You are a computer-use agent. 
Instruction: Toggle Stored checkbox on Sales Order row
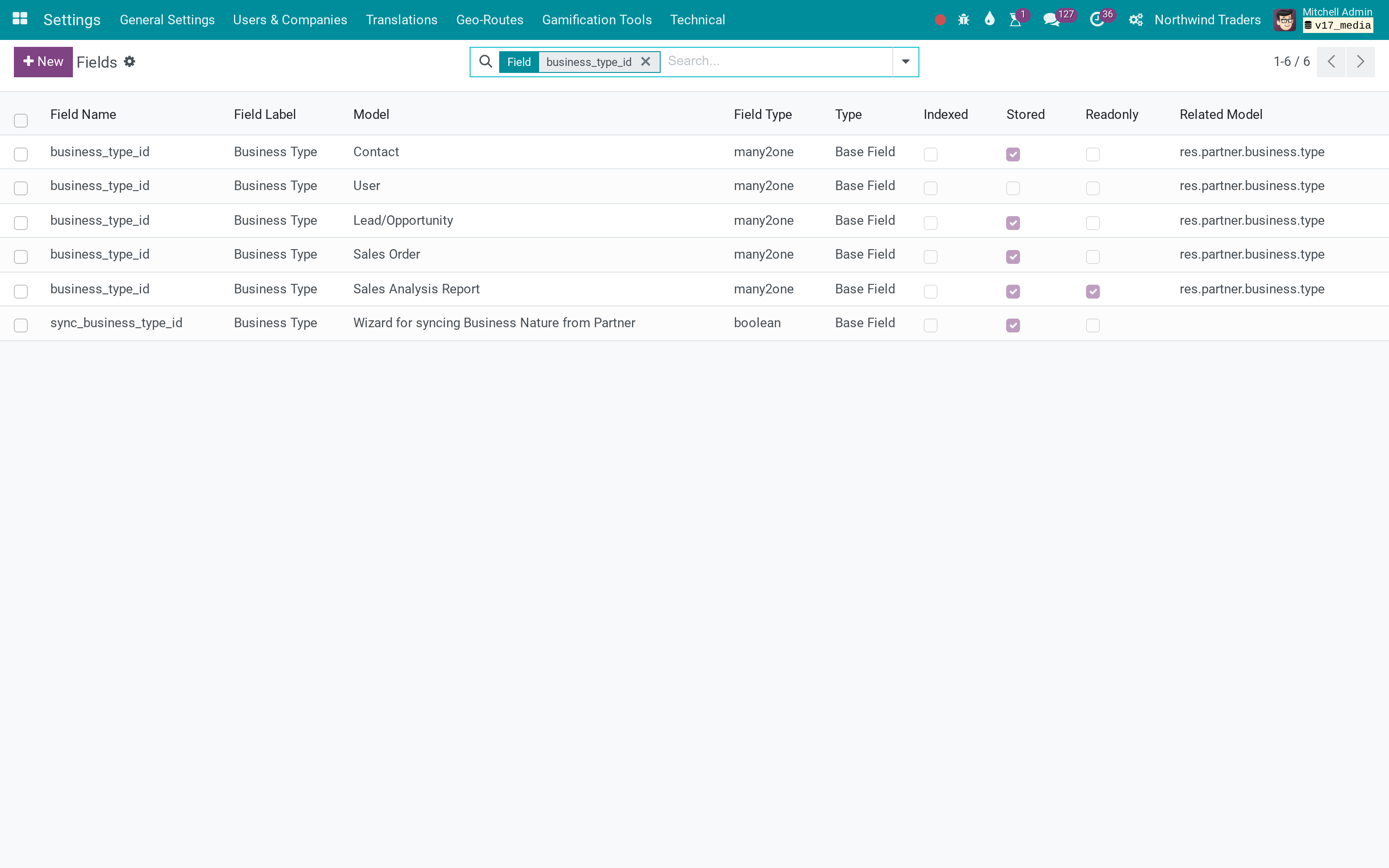tap(1013, 256)
